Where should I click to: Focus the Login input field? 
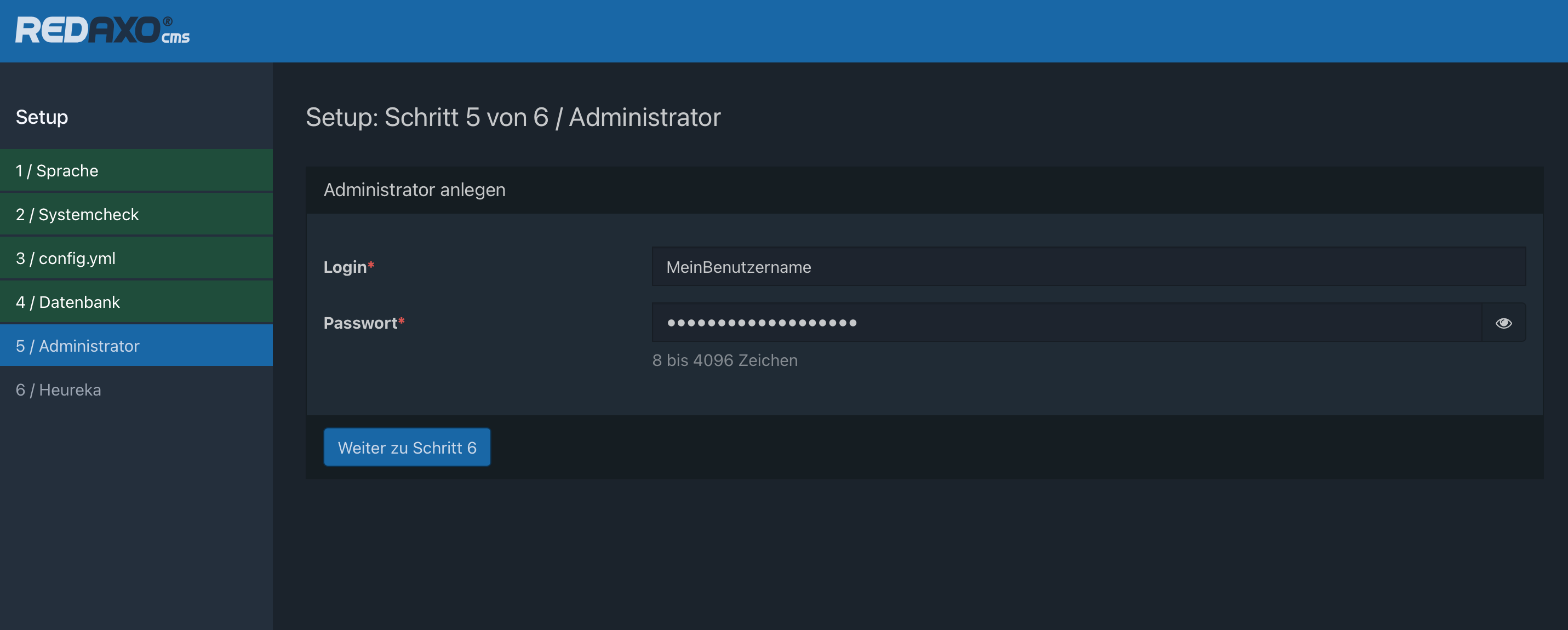[x=1089, y=267]
